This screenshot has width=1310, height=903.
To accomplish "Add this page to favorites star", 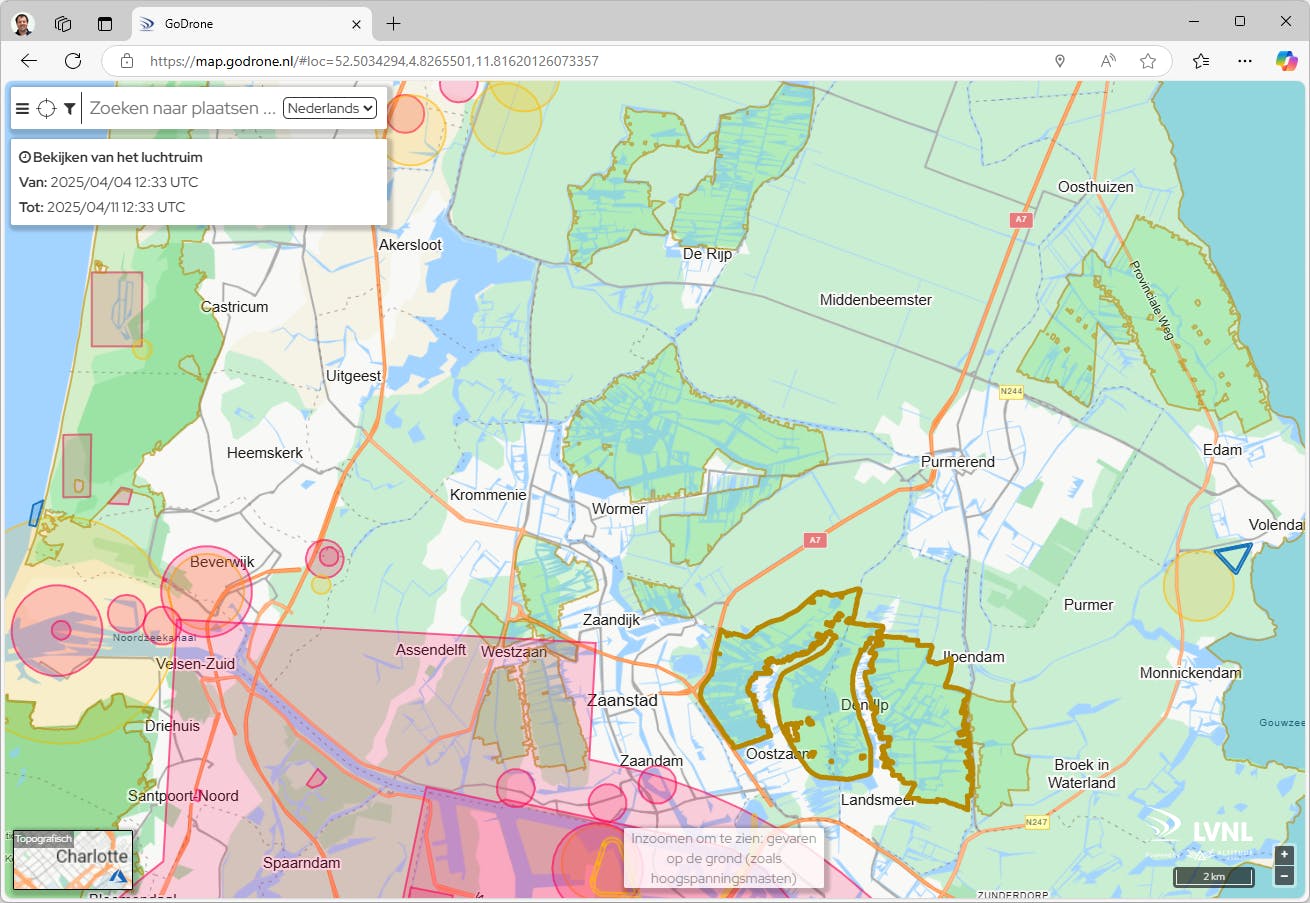I will tap(1148, 61).
